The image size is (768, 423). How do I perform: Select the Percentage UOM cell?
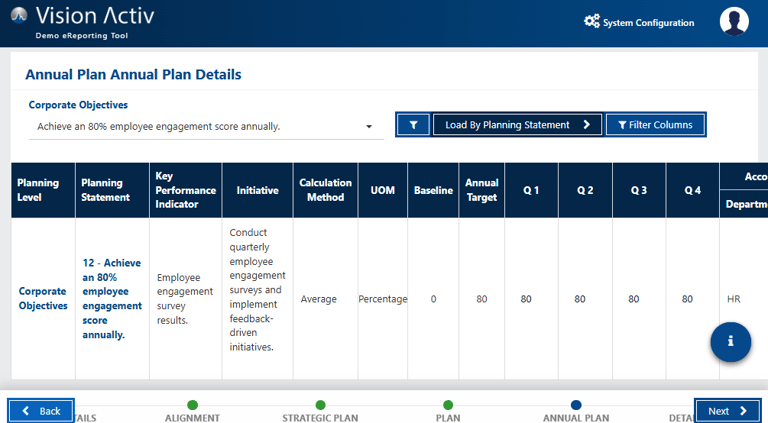383,299
